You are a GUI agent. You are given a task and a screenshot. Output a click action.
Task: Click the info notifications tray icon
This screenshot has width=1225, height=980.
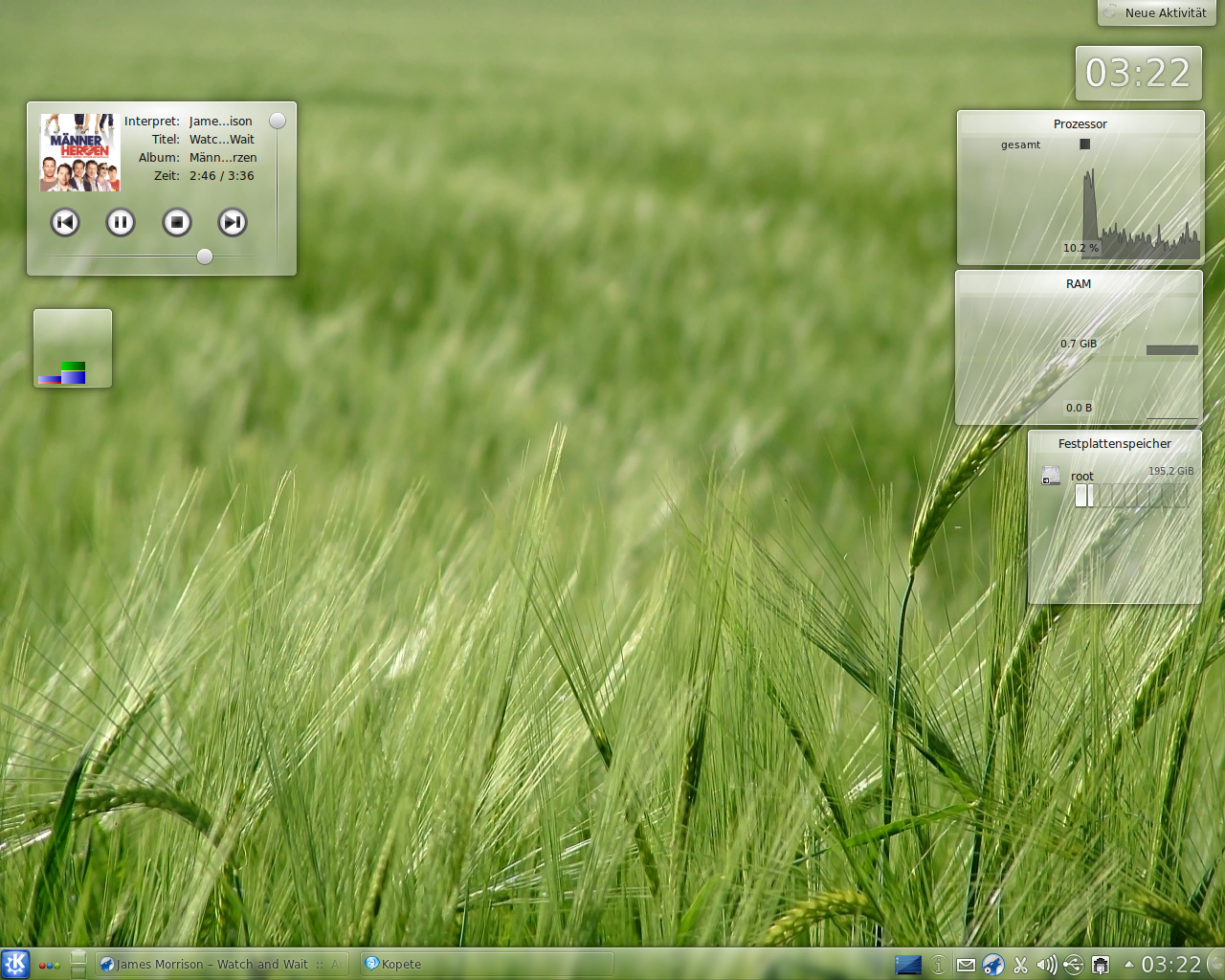pyautogui.click(x=939, y=965)
